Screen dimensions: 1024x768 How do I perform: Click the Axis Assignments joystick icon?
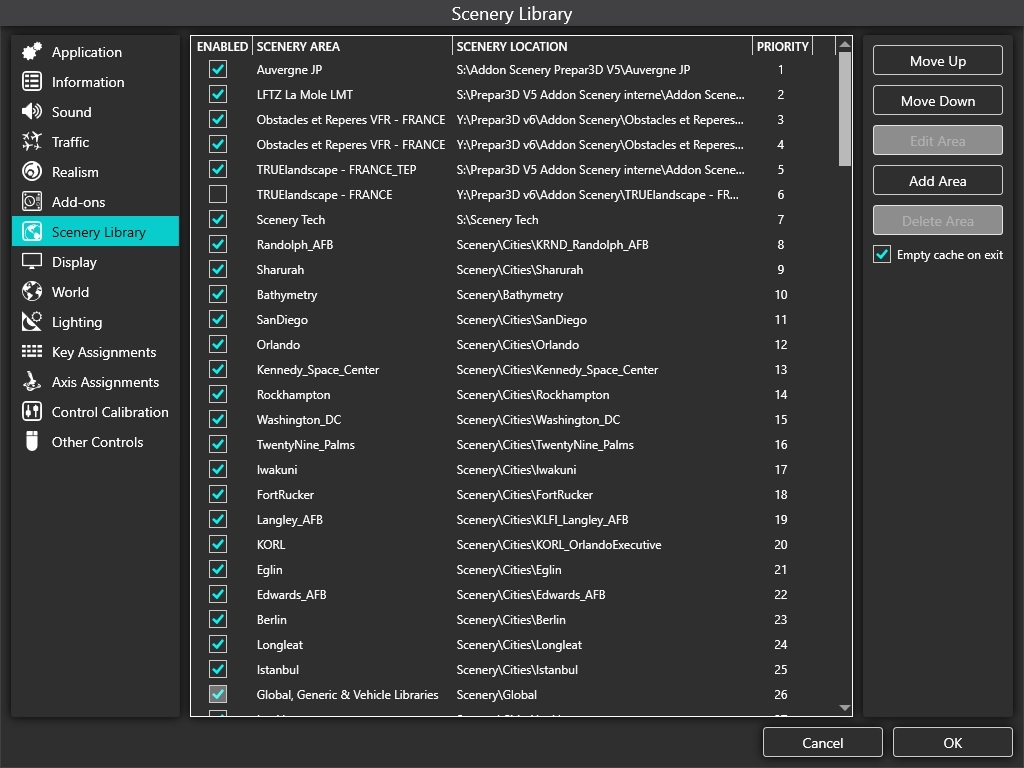(32, 382)
